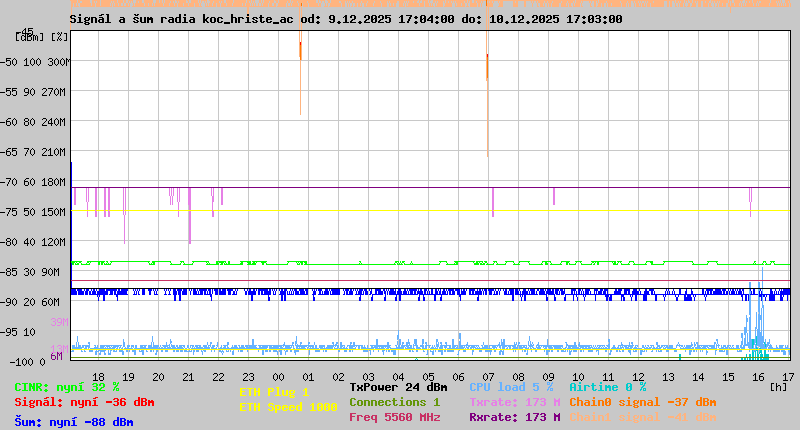800x430 pixels.
Task: Click the '120M' y-axis label
Action: [55, 242]
